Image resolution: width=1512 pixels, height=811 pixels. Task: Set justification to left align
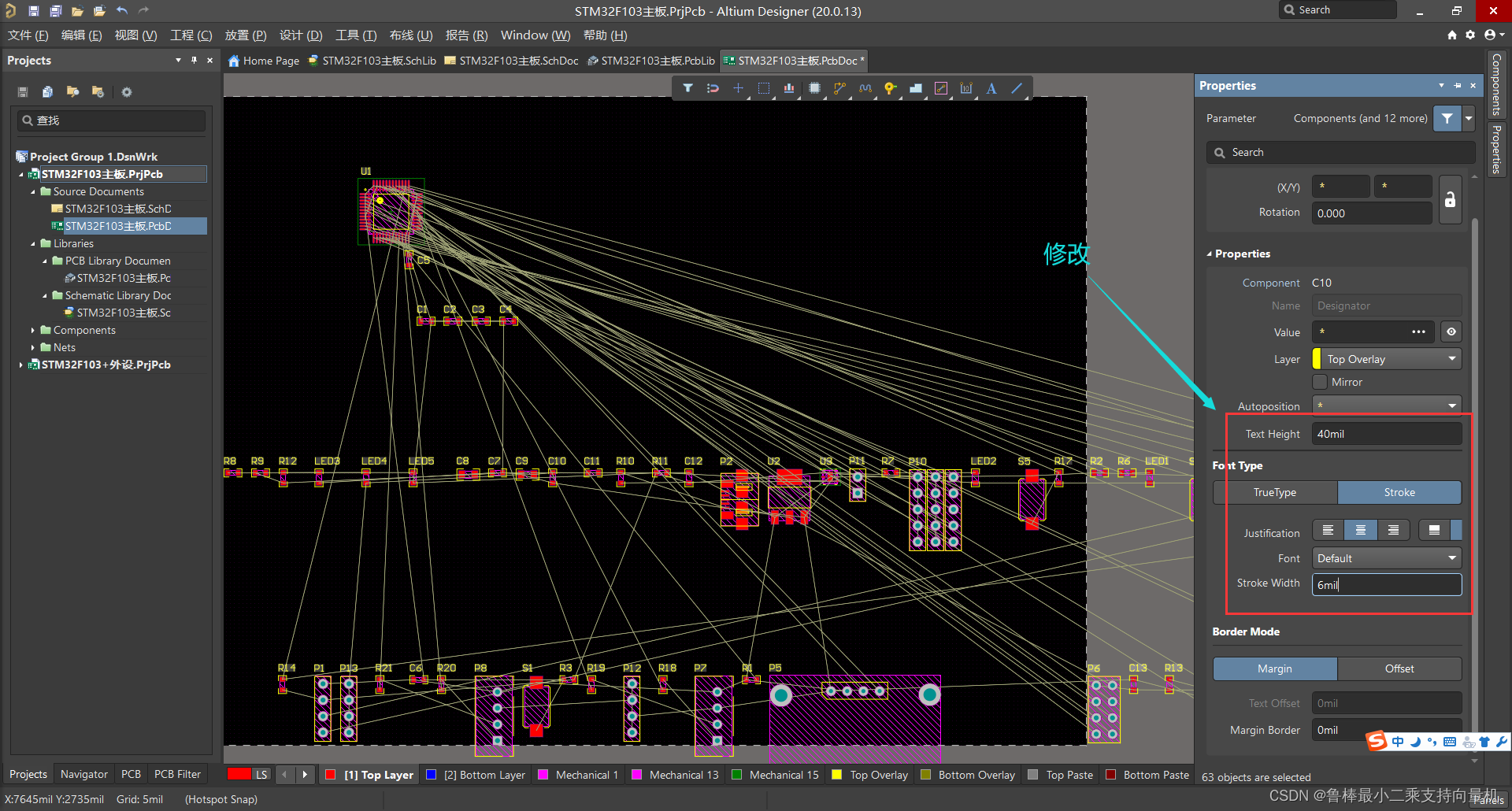point(1329,530)
